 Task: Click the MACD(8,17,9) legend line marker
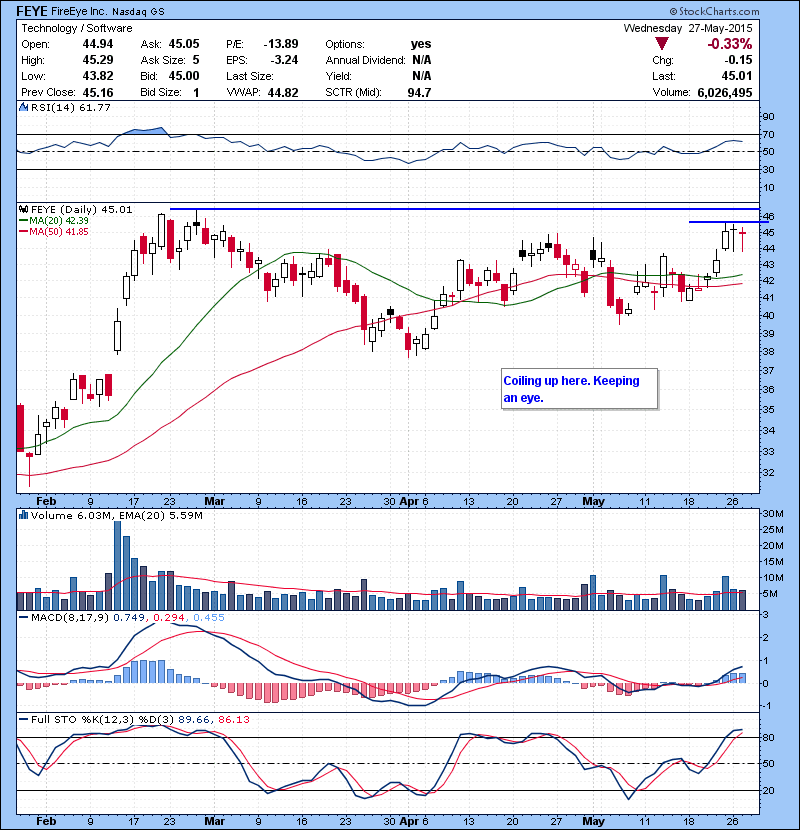23,617
